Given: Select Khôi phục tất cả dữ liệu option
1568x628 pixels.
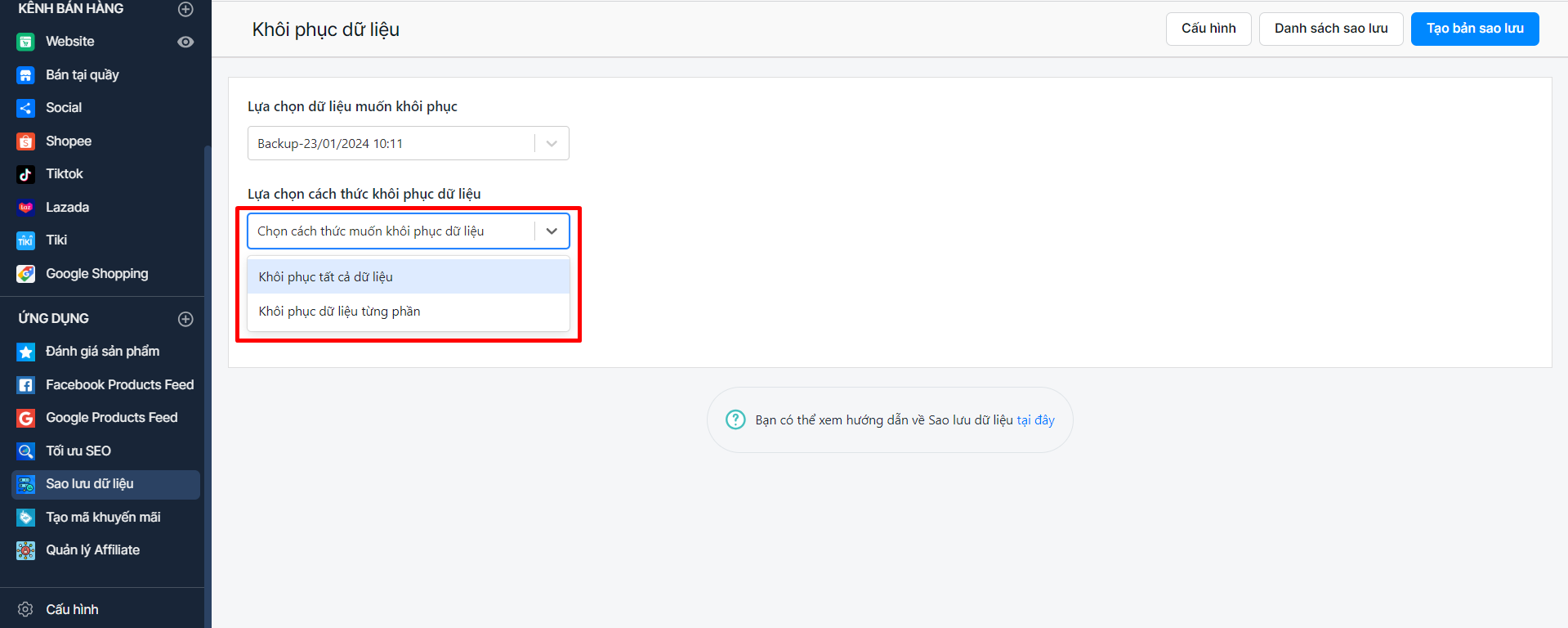Looking at the screenshot, I should pos(408,276).
